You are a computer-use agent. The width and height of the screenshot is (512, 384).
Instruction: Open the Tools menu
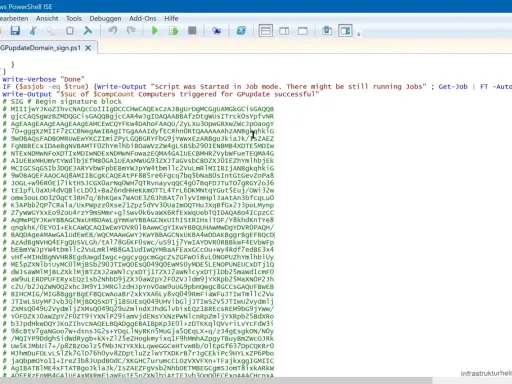pos(74,18)
